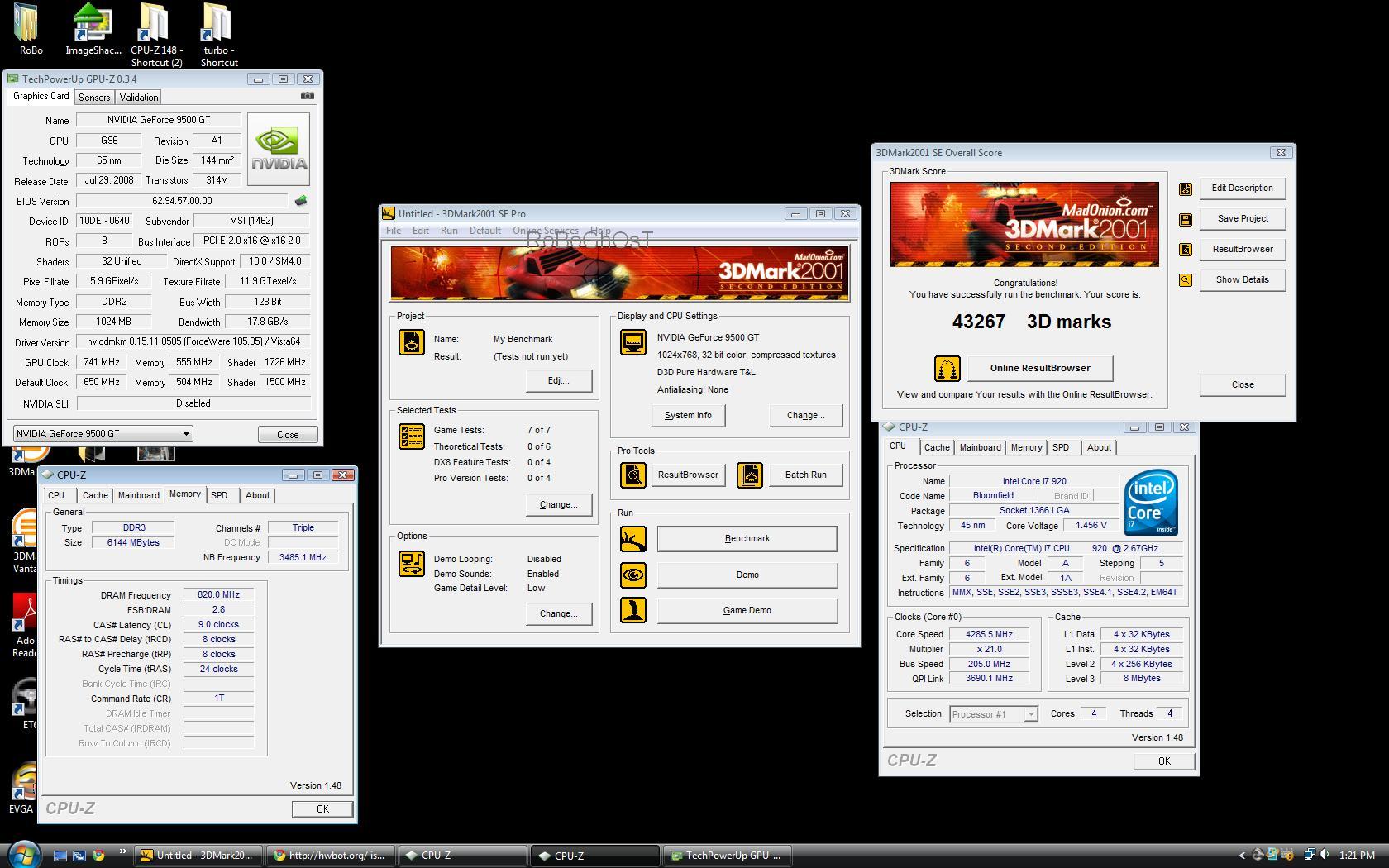Click the ResultBrowser icon in Overall Score window
This screenshot has width=1389, height=868.
pos(1186,250)
